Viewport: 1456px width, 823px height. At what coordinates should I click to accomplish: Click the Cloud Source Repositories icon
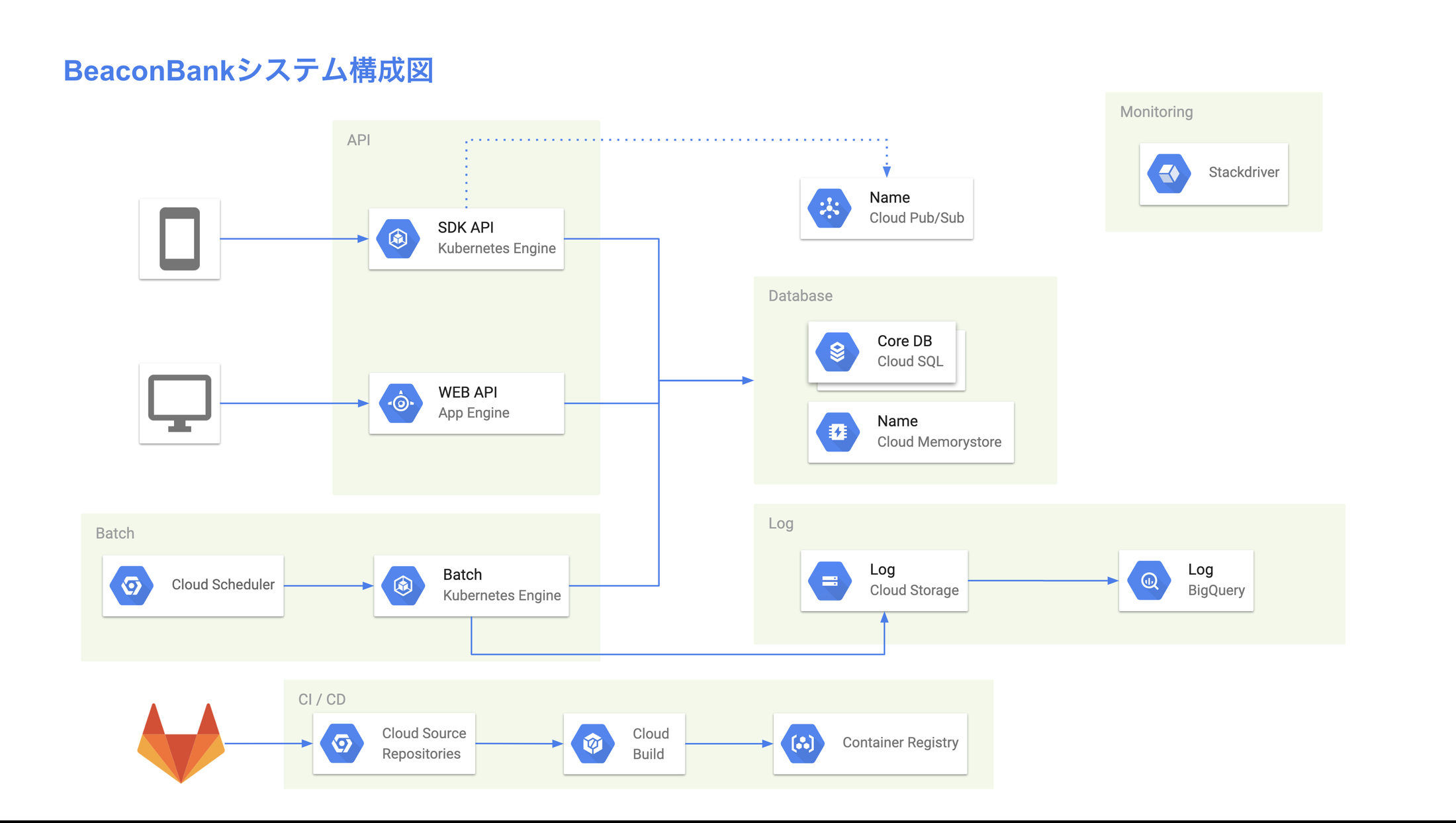tap(342, 744)
